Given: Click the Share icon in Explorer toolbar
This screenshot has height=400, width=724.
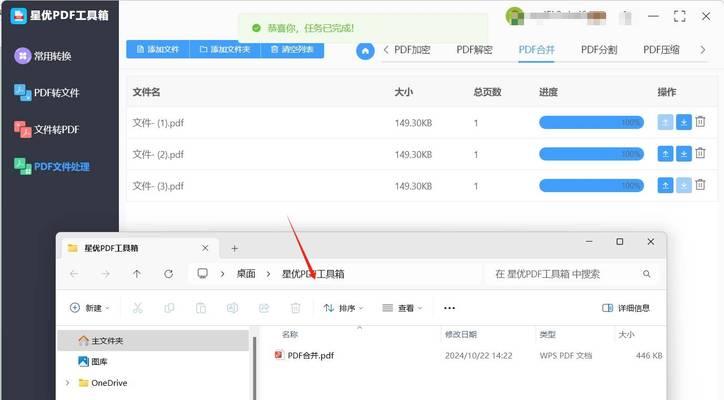Looking at the screenshot, I should [x=264, y=308].
